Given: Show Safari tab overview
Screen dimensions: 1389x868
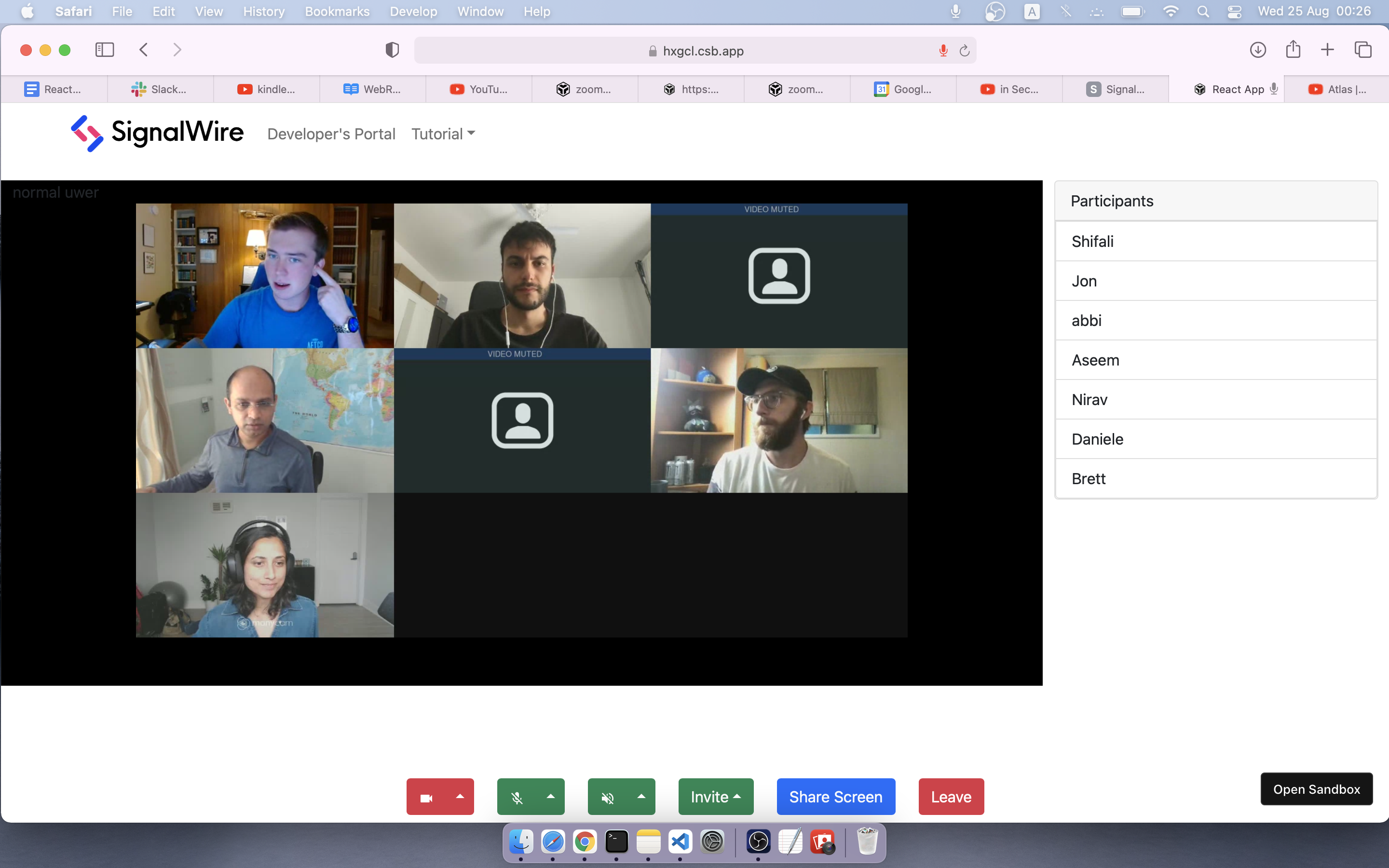Looking at the screenshot, I should tap(1362, 50).
